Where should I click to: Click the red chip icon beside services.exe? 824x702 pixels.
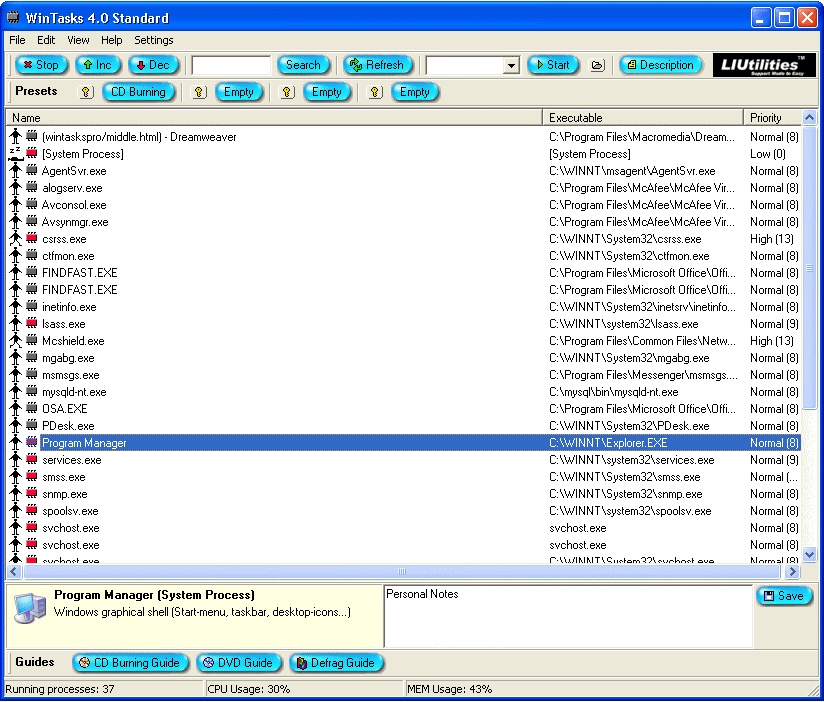(x=32, y=459)
